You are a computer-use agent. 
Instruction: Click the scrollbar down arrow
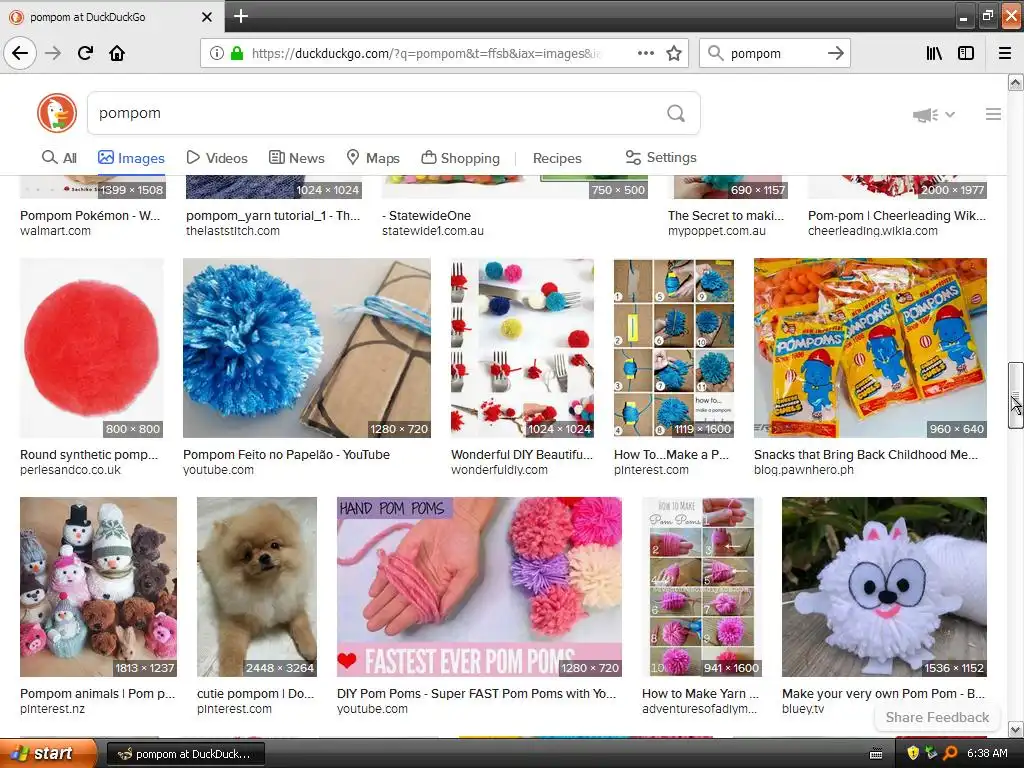click(1015, 729)
